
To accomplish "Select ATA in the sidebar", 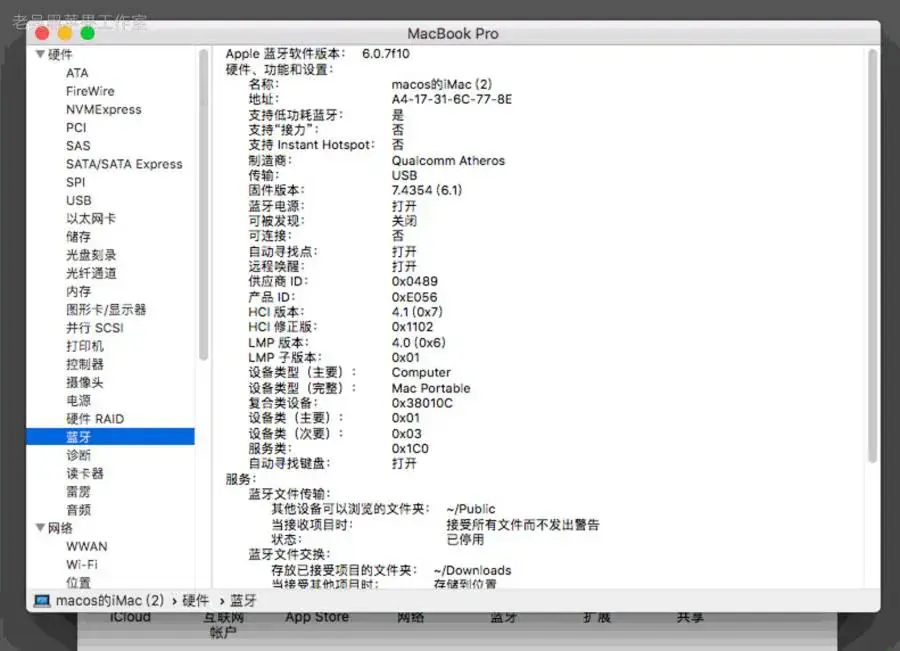I will coord(77,73).
